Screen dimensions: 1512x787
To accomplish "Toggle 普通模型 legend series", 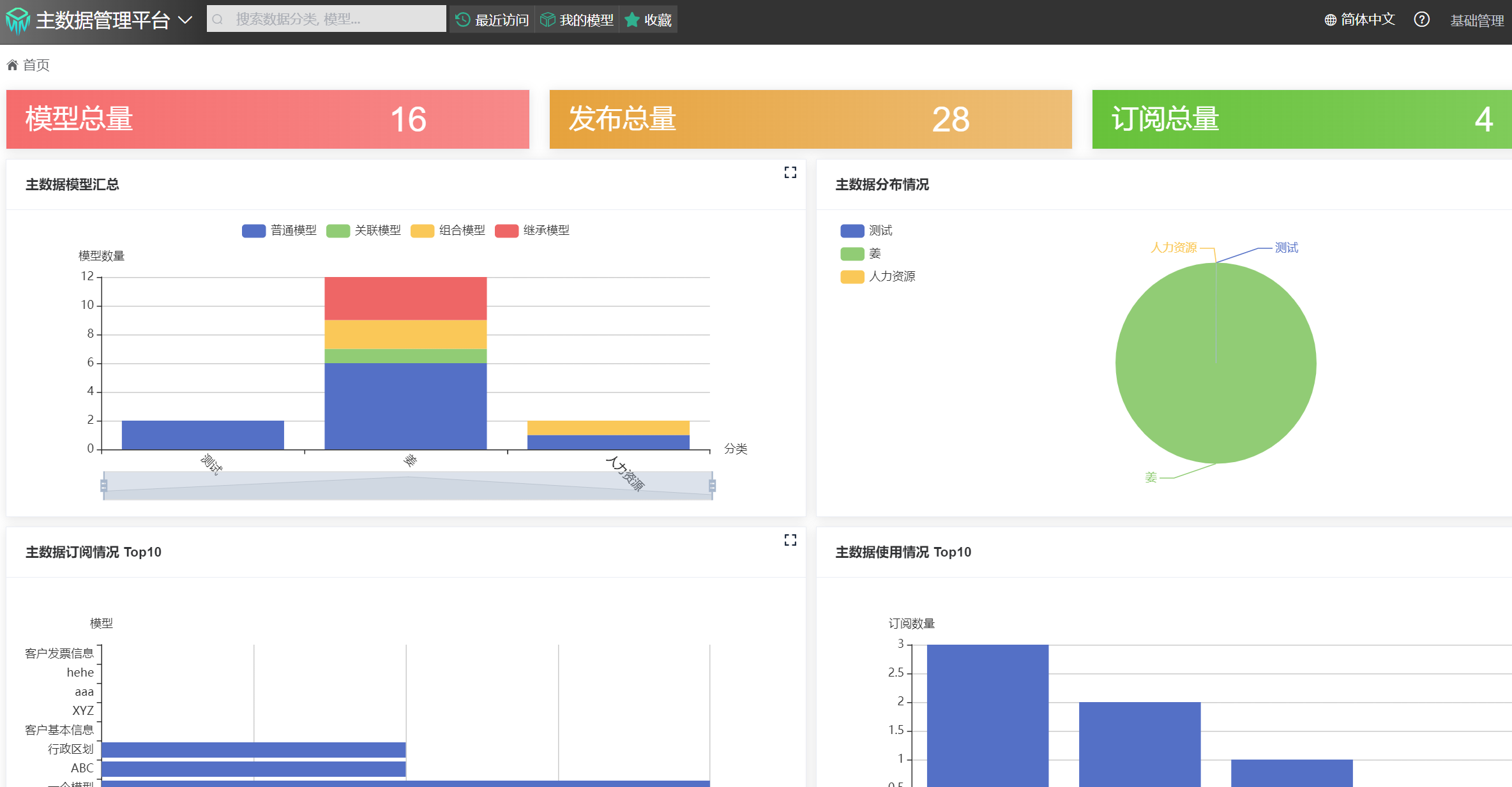I will coord(279,230).
